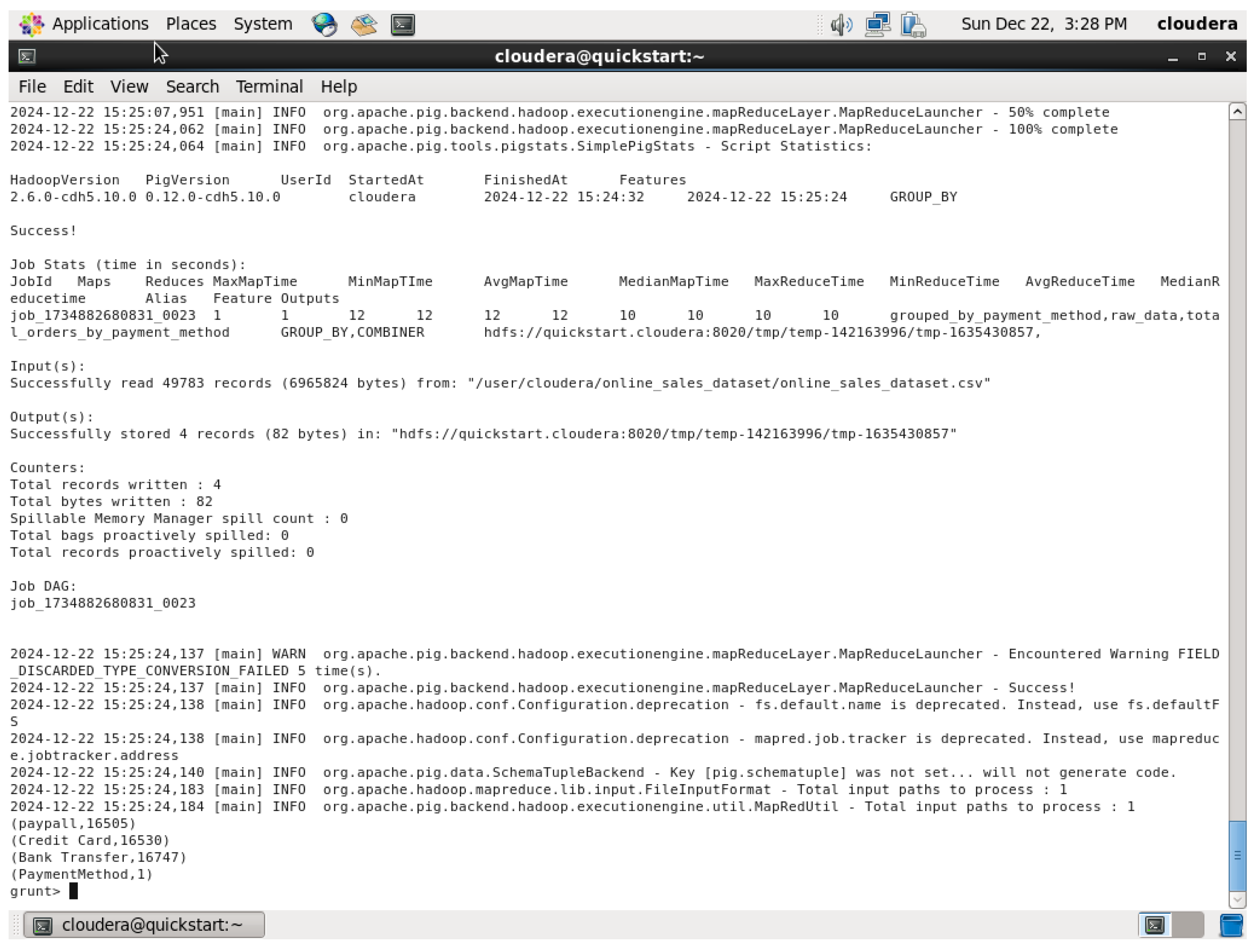Open the System menu
1256x952 pixels.
point(262,24)
